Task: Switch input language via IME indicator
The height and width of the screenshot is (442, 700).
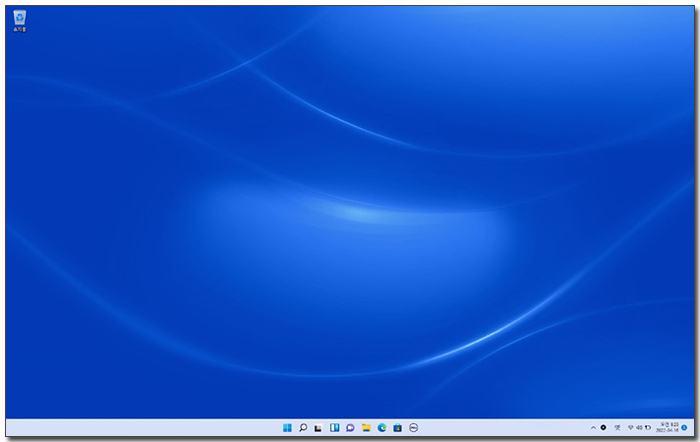Action: pos(617,428)
